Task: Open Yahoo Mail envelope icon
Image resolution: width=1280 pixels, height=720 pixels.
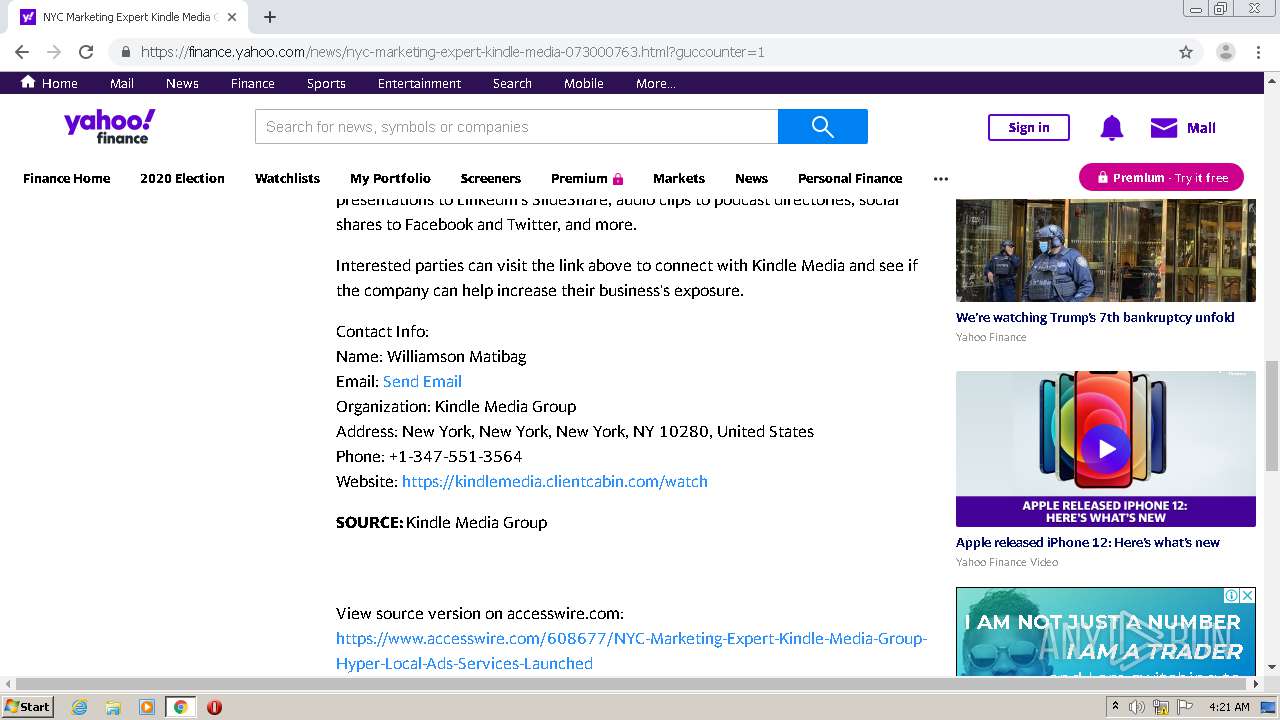Action: click(1164, 127)
